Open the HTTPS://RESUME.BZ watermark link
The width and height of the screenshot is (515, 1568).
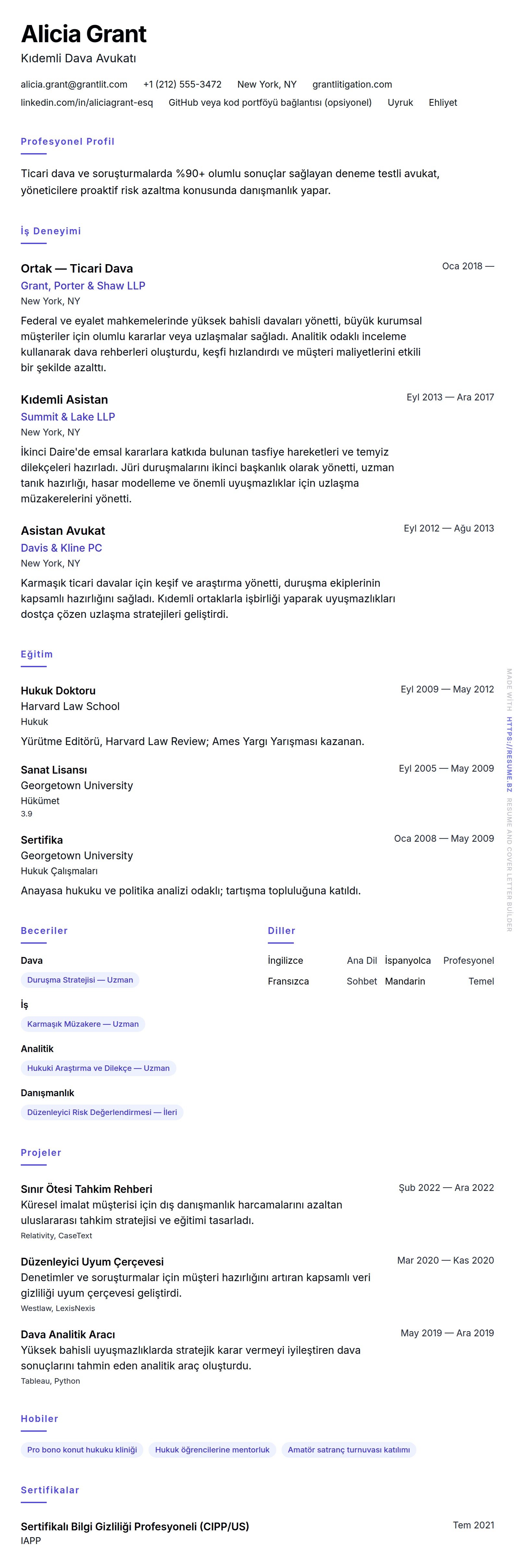coord(509,754)
